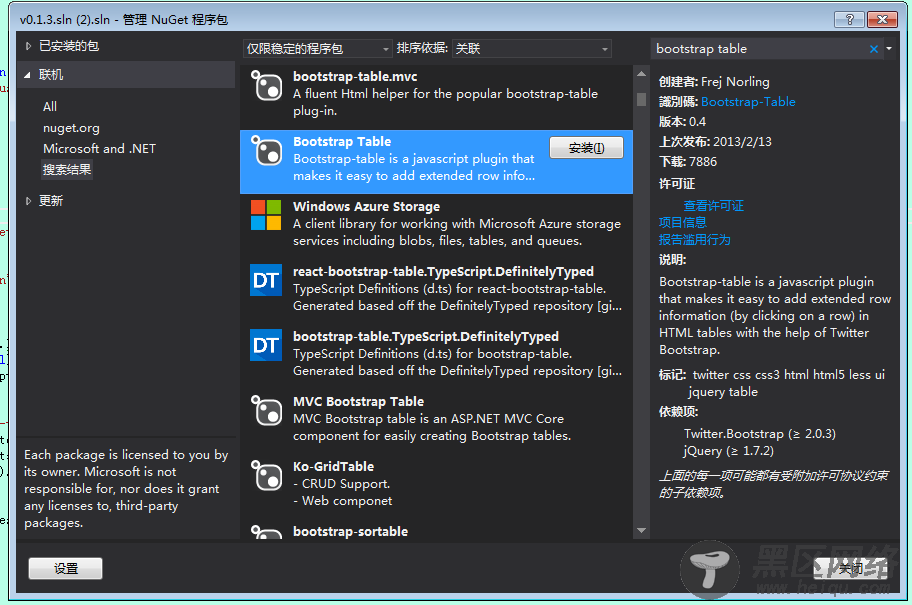Open the 项目信息 link

click(x=683, y=222)
